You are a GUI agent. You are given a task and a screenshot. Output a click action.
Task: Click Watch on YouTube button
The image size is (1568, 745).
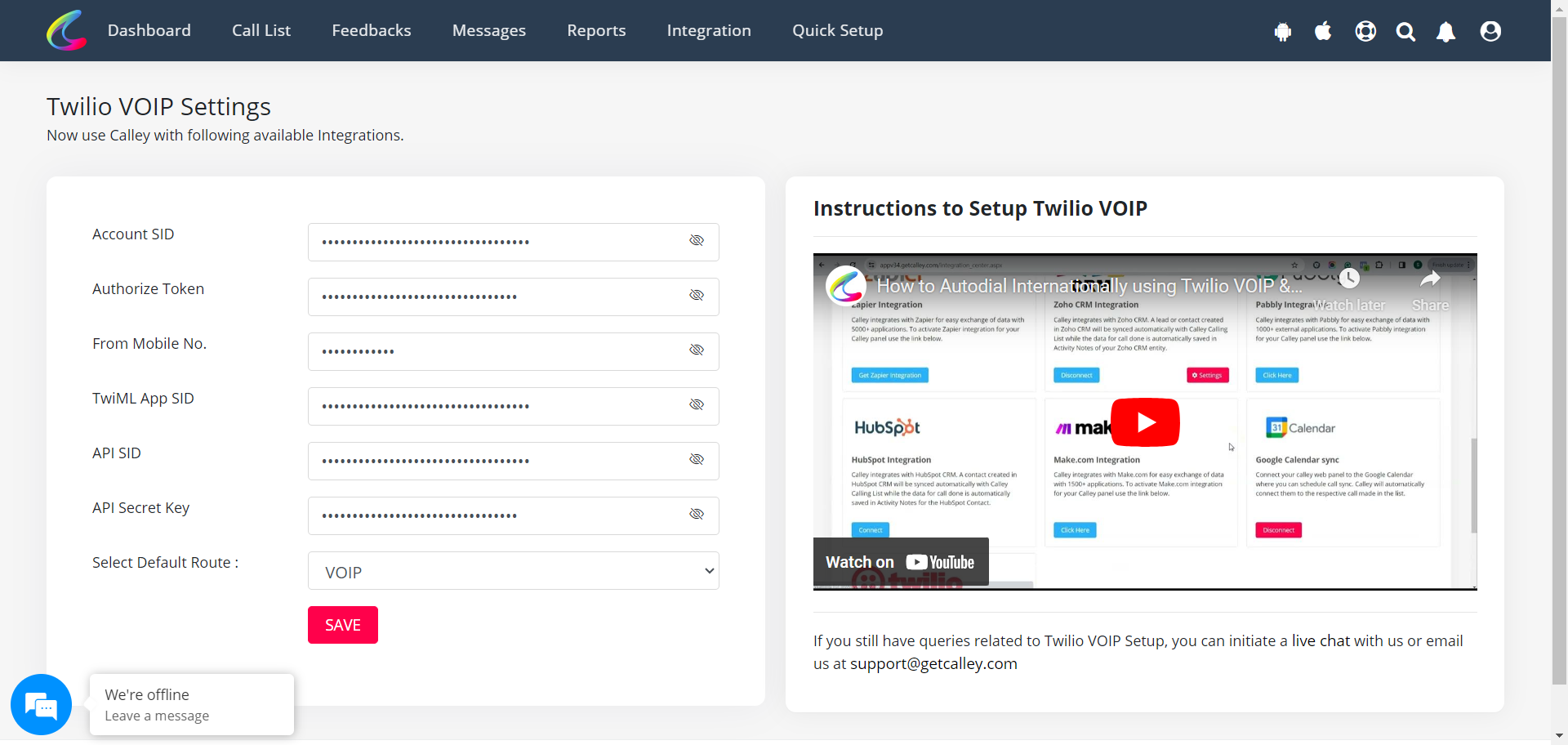(x=901, y=562)
